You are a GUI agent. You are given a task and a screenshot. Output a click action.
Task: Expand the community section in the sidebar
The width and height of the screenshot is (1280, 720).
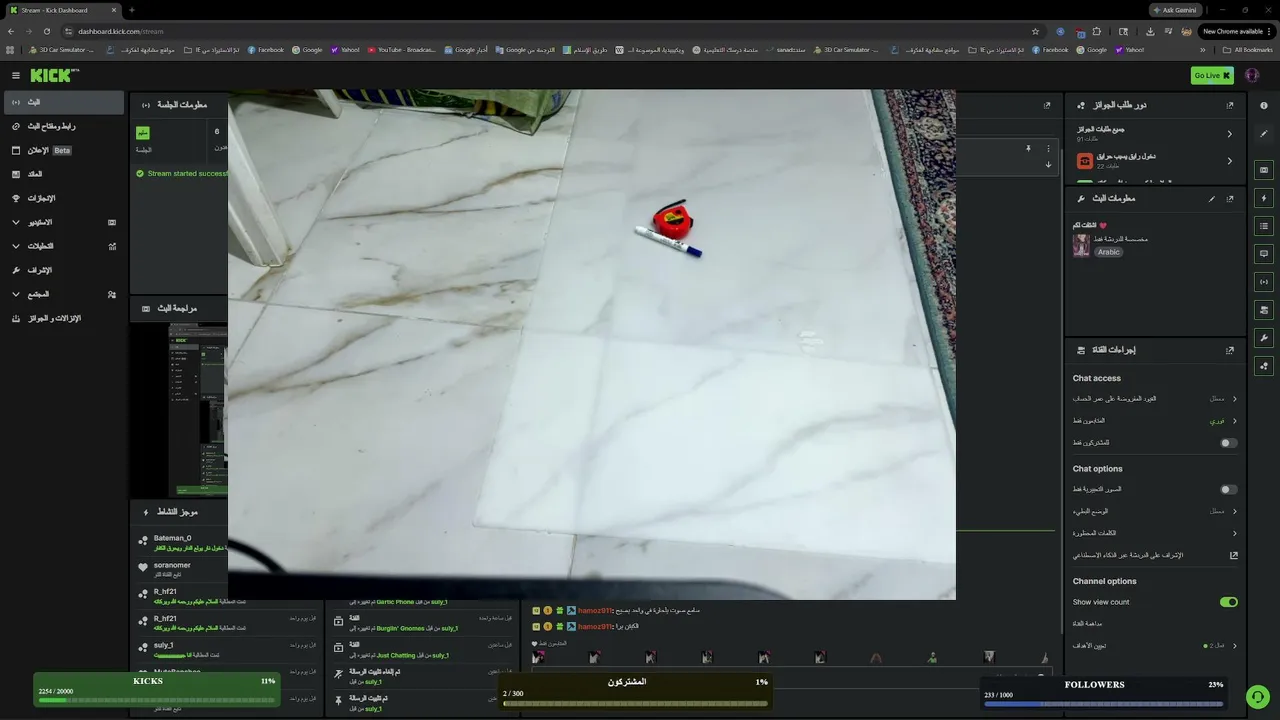pos(62,294)
